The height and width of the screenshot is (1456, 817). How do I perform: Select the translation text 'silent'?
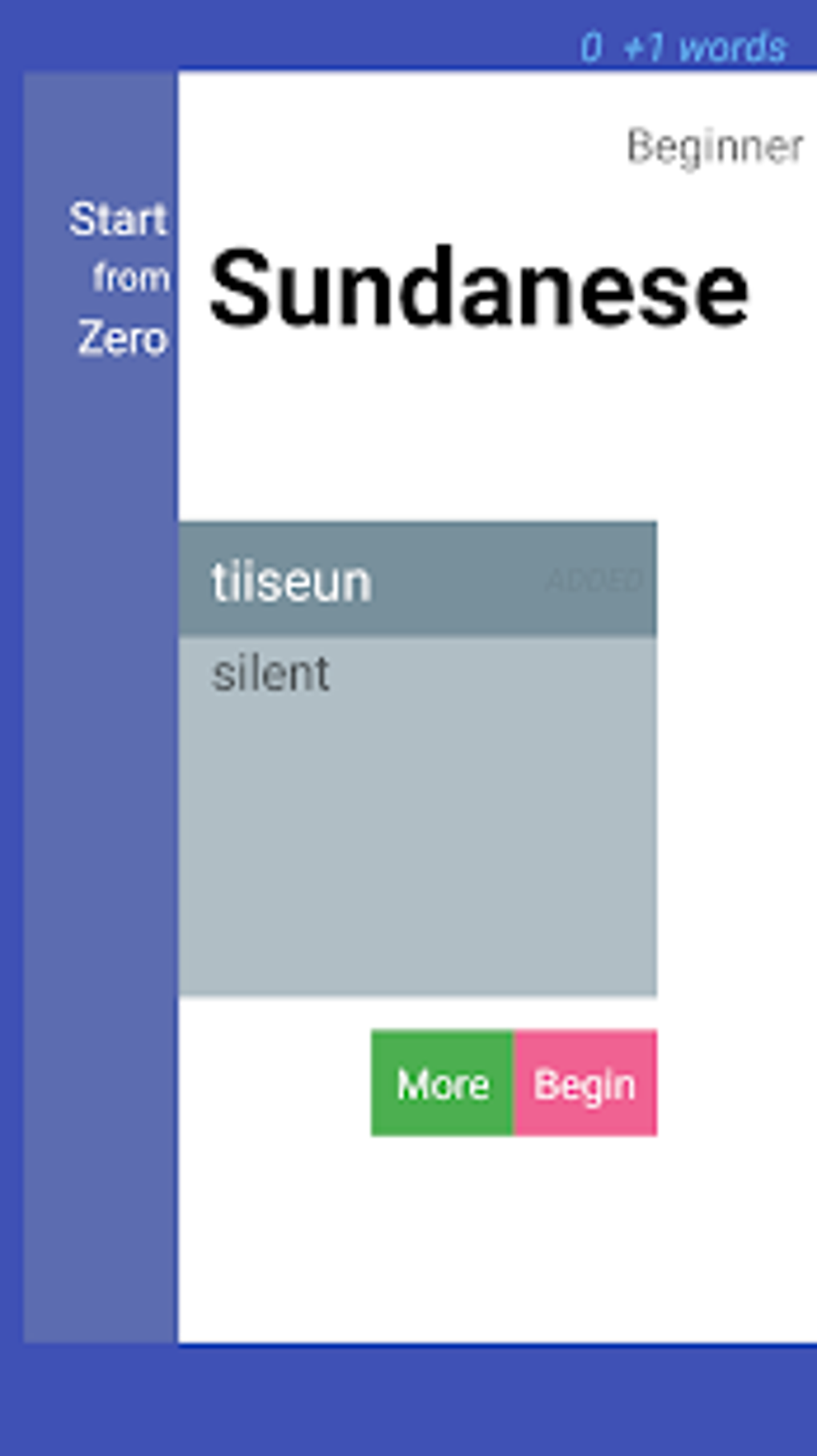(271, 673)
